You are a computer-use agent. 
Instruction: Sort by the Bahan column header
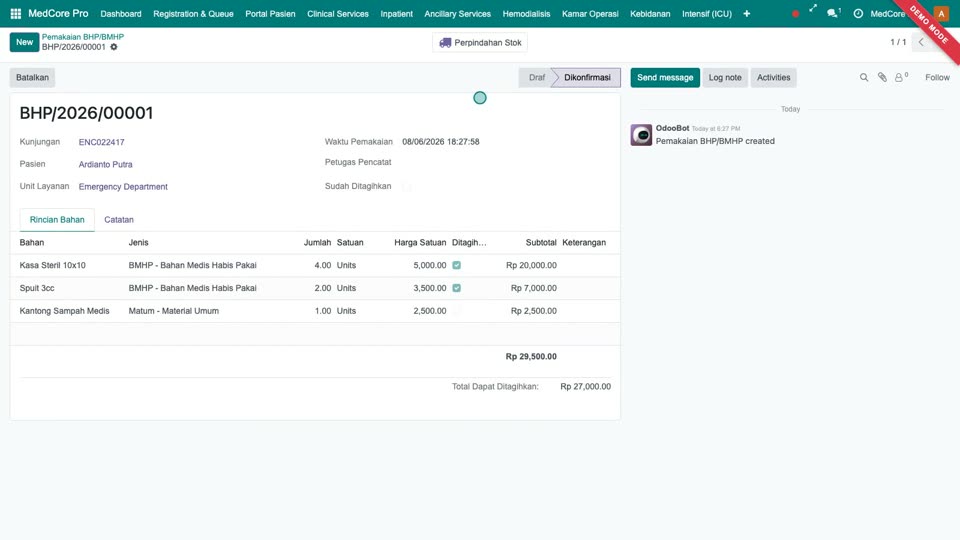pyautogui.click(x=32, y=242)
